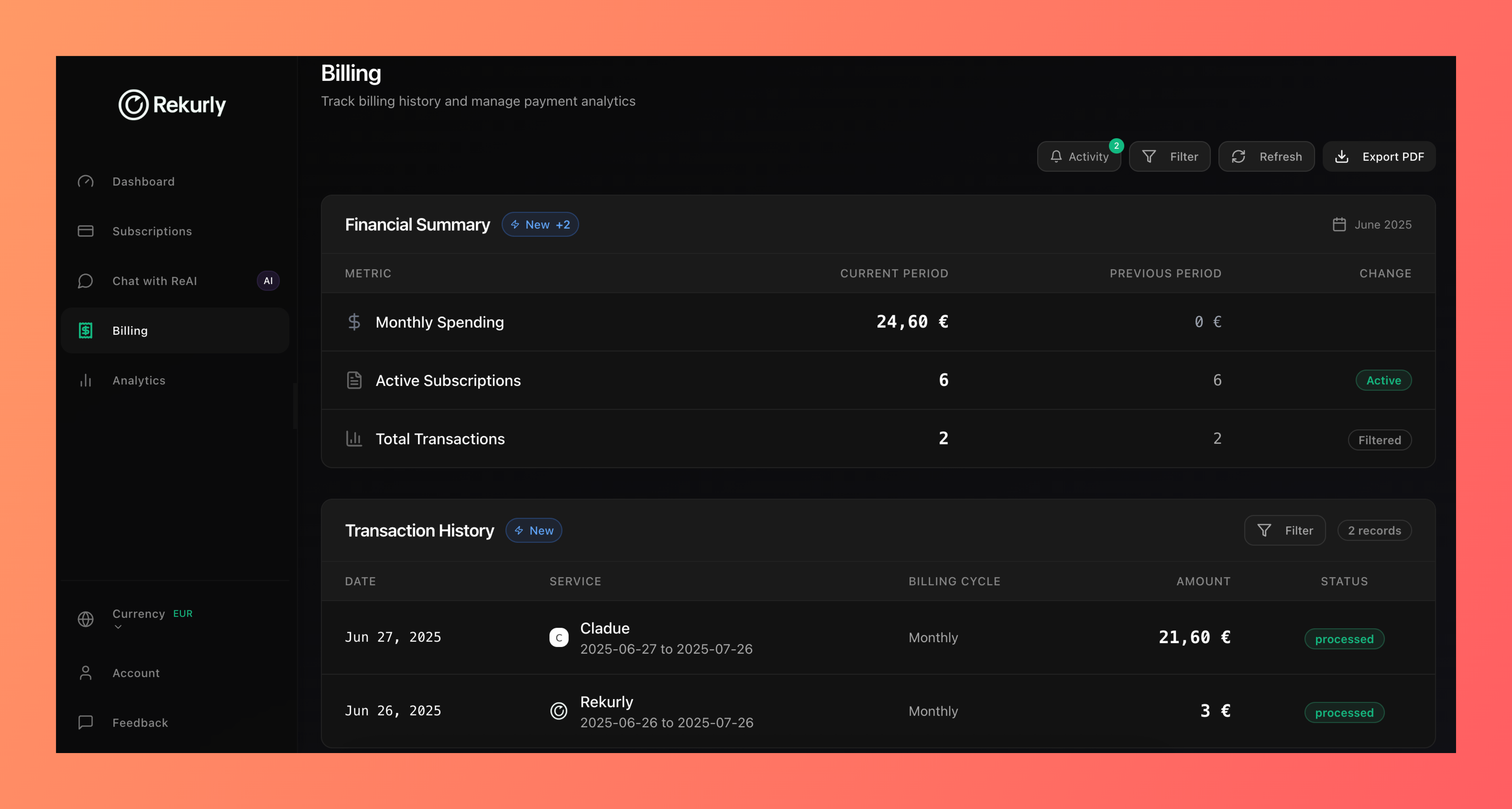Click the circular arrows Refresh icon

point(1238,156)
